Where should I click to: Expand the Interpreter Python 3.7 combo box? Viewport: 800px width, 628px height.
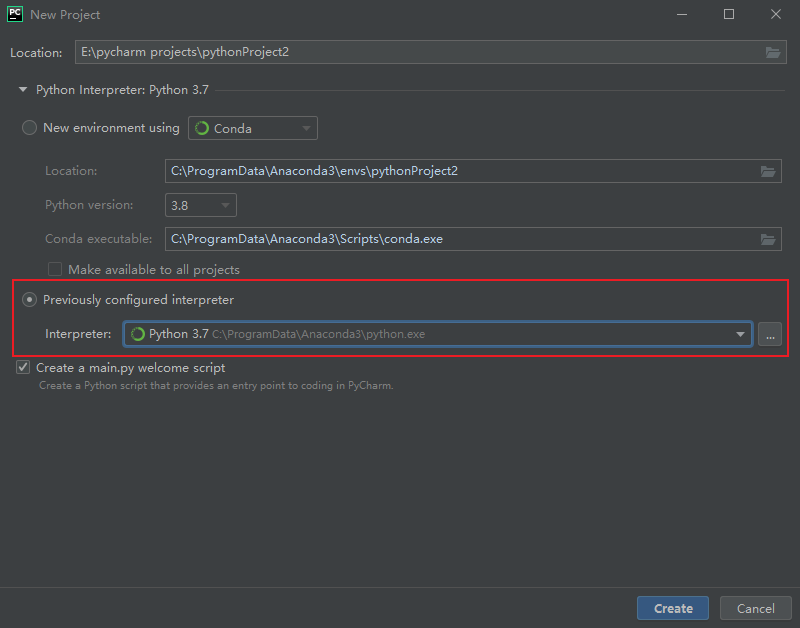click(438, 334)
